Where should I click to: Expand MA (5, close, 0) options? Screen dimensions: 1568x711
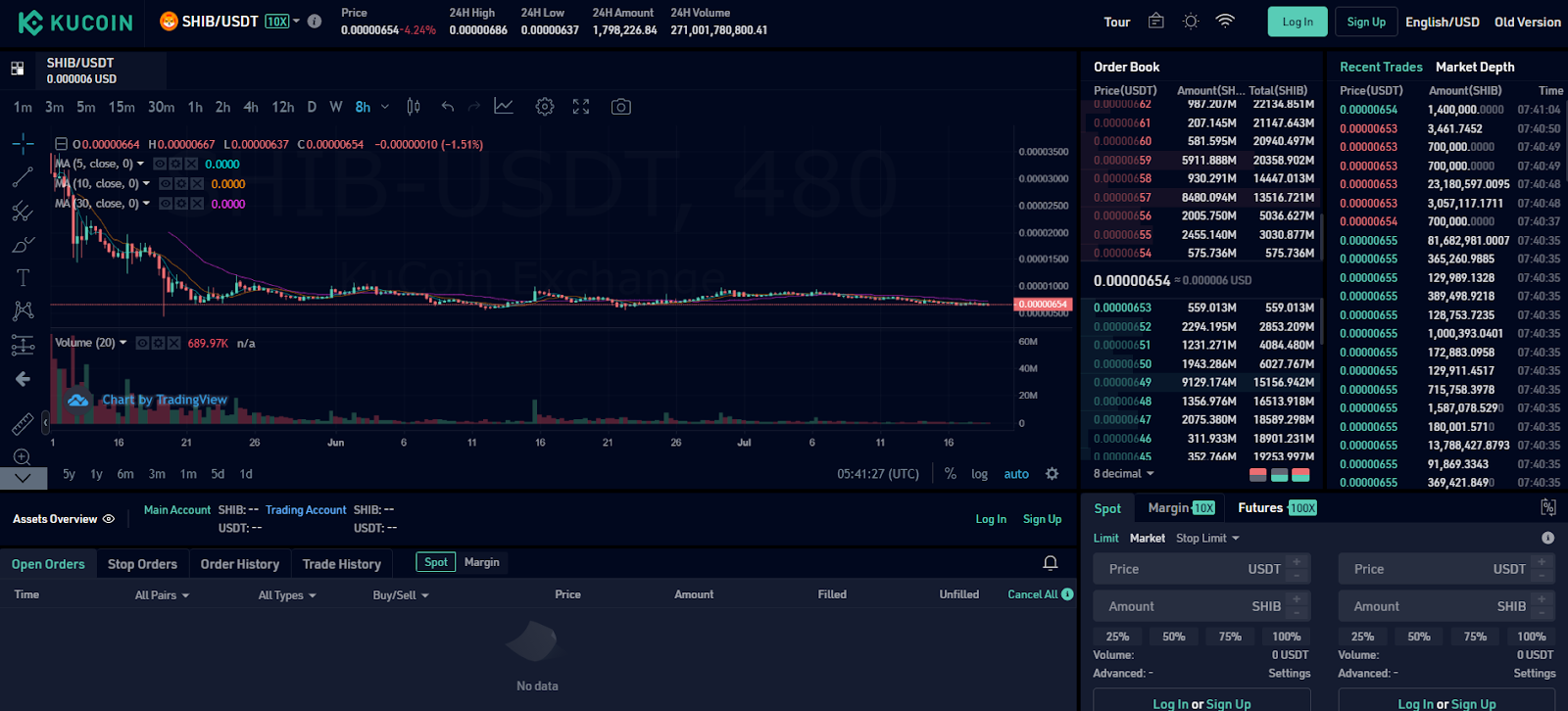point(140,164)
